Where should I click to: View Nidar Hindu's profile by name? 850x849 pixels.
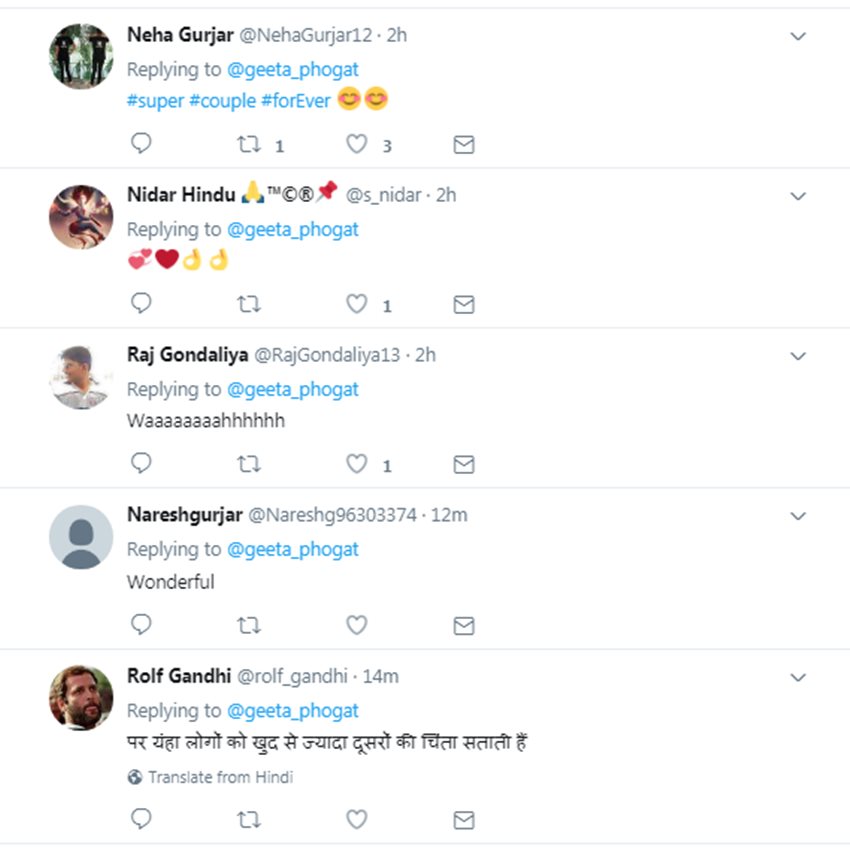[x=181, y=194]
